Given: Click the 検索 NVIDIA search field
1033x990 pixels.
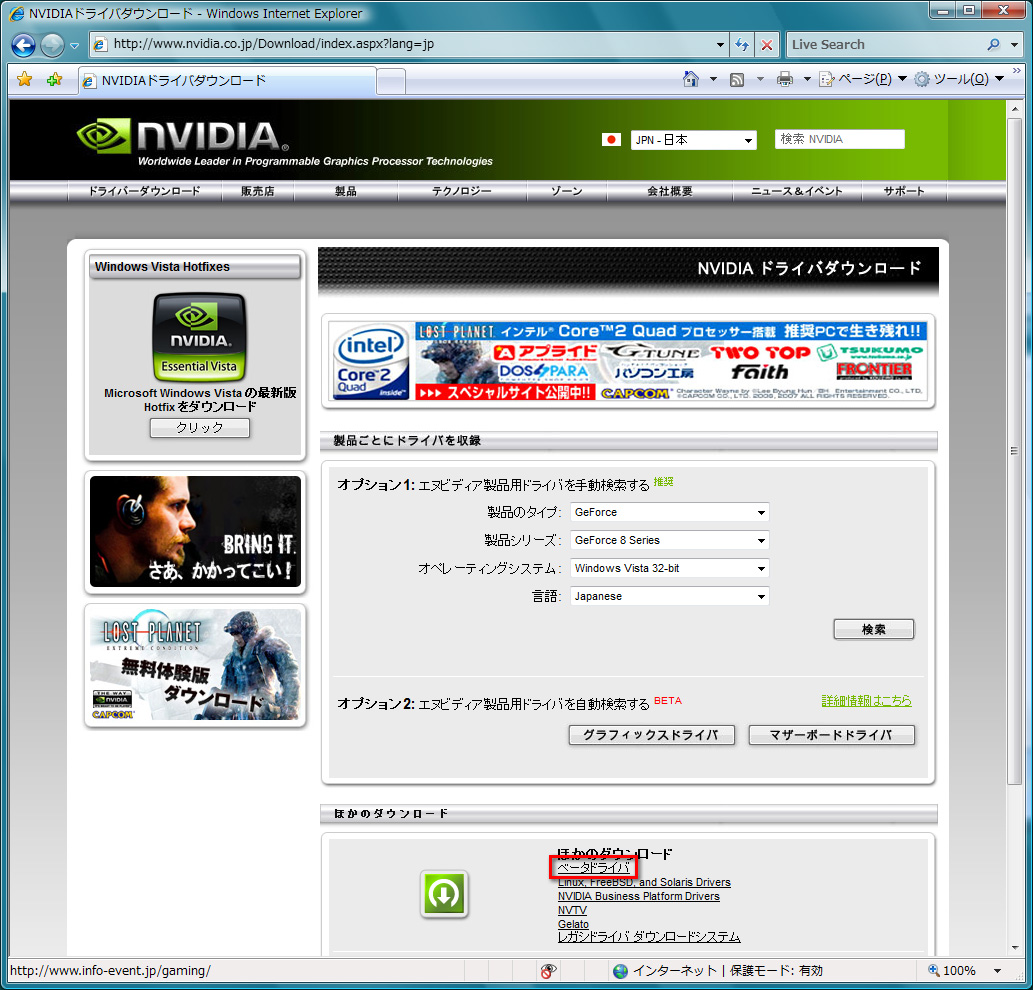Looking at the screenshot, I should [839, 139].
